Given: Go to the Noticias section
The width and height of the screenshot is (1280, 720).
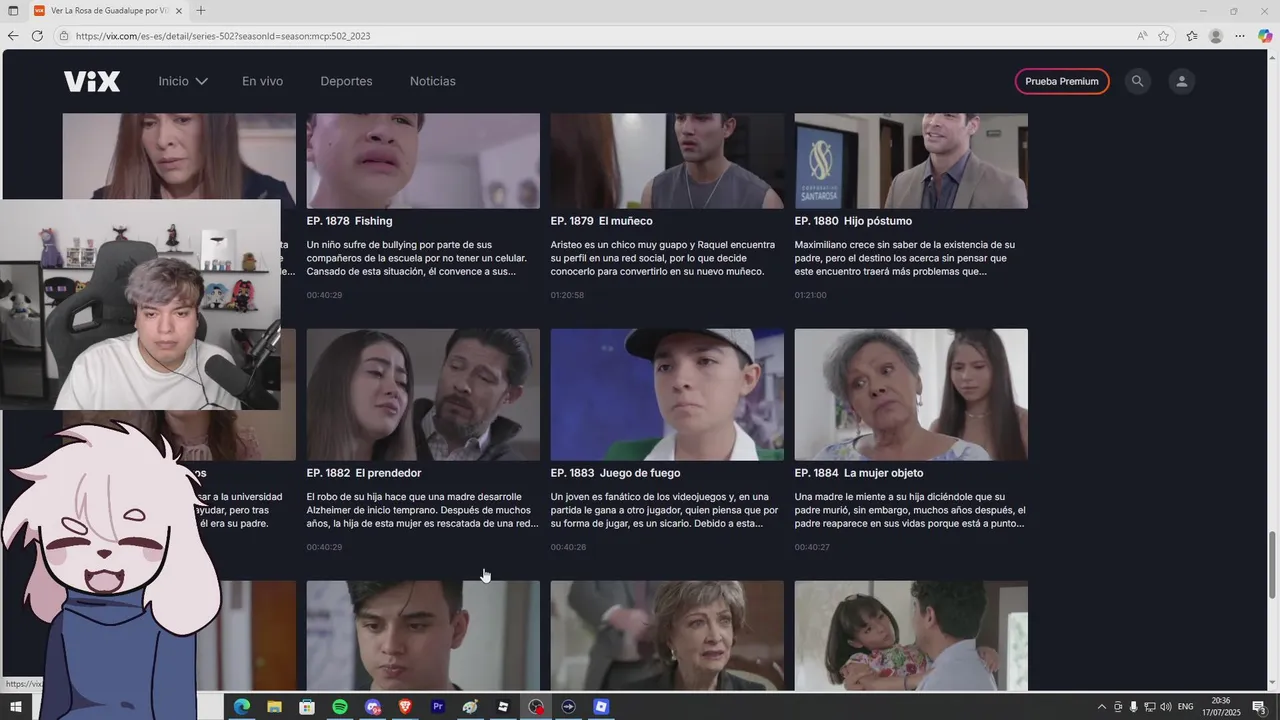Looking at the screenshot, I should tap(432, 81).
